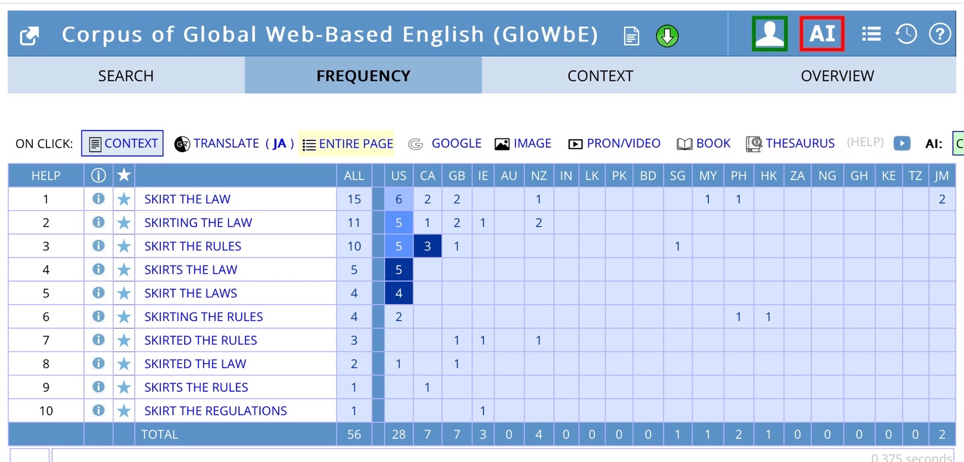Switch to the FREQUENCY tab
The width and height of the screenshot is (964, 462).
coord(363,76)
